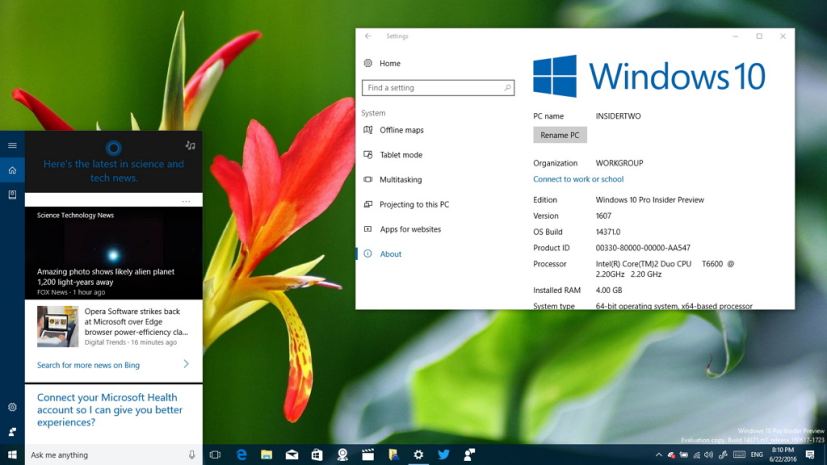Click Windows 10 Pro Insider Preview text
Viewport: 827px width, 465px height.
pos(650,200)
